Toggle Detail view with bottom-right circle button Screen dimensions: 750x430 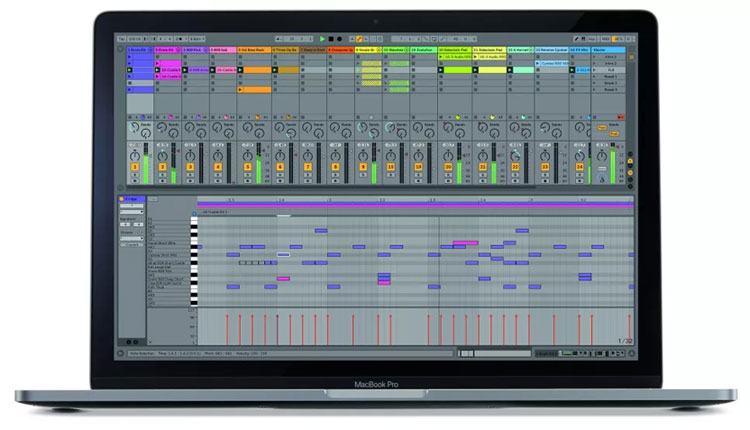[631, 354]
